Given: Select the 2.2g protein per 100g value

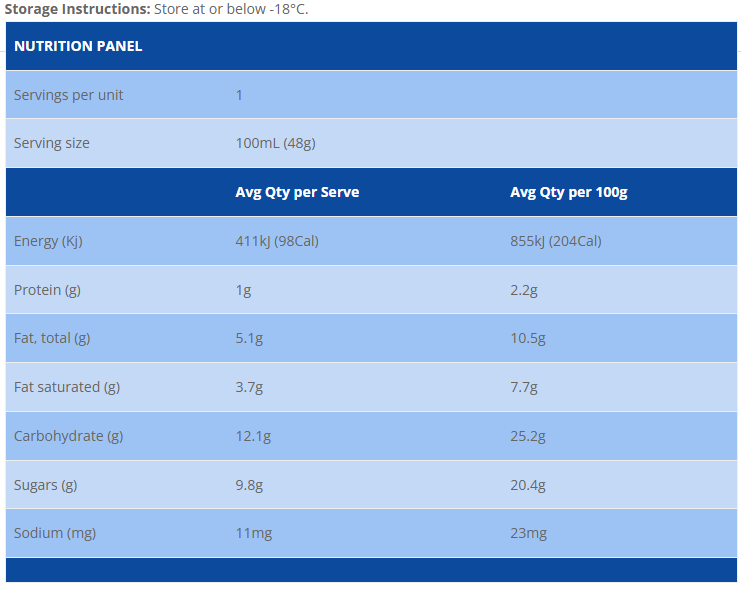Looking at the screenshot, I should click(x=524, y=290).
